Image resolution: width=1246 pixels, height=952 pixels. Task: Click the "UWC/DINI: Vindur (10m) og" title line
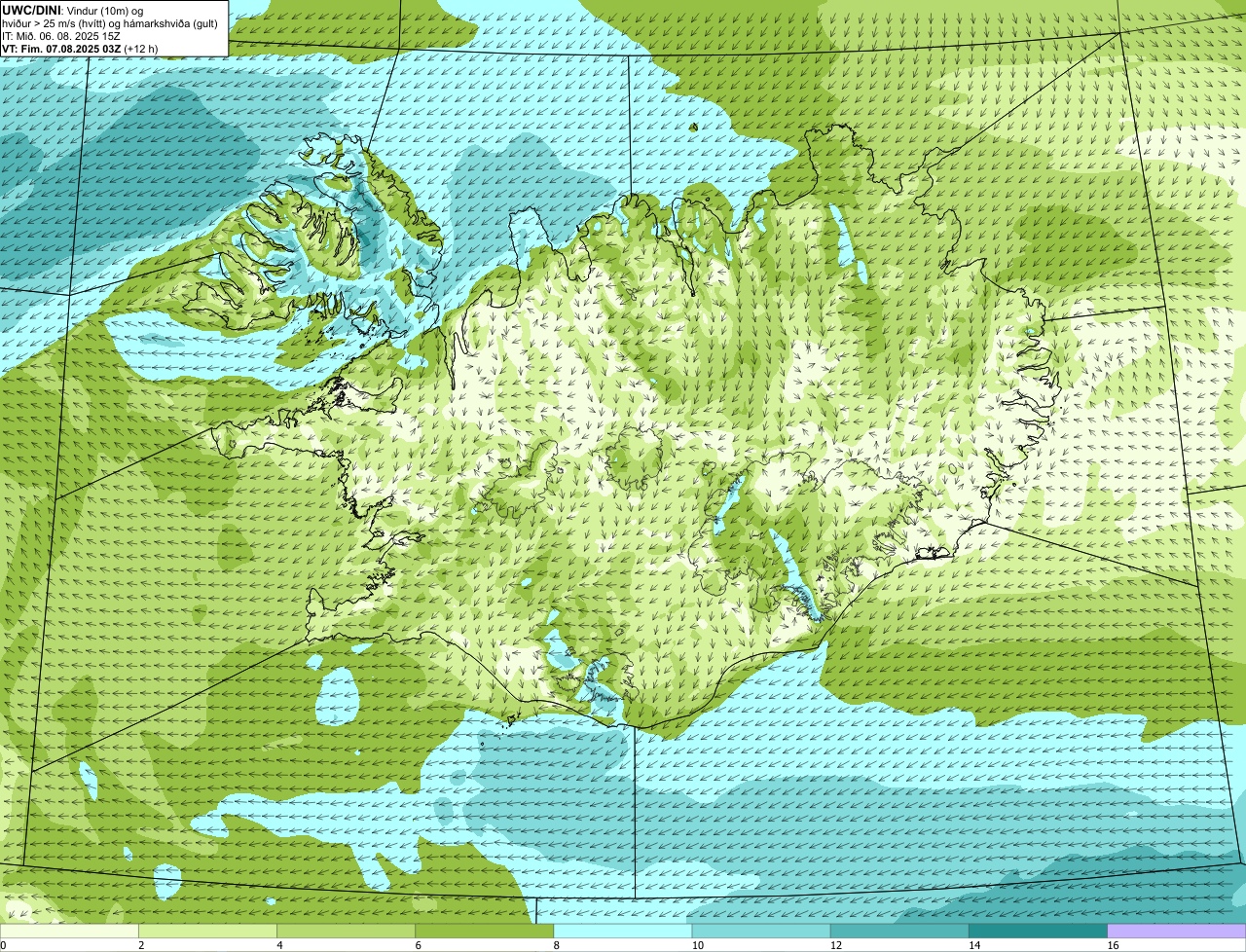pos(74,10)
